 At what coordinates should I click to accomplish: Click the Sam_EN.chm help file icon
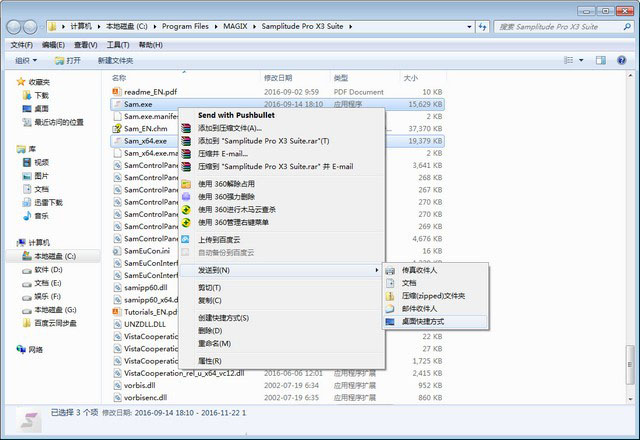point(117,129)
